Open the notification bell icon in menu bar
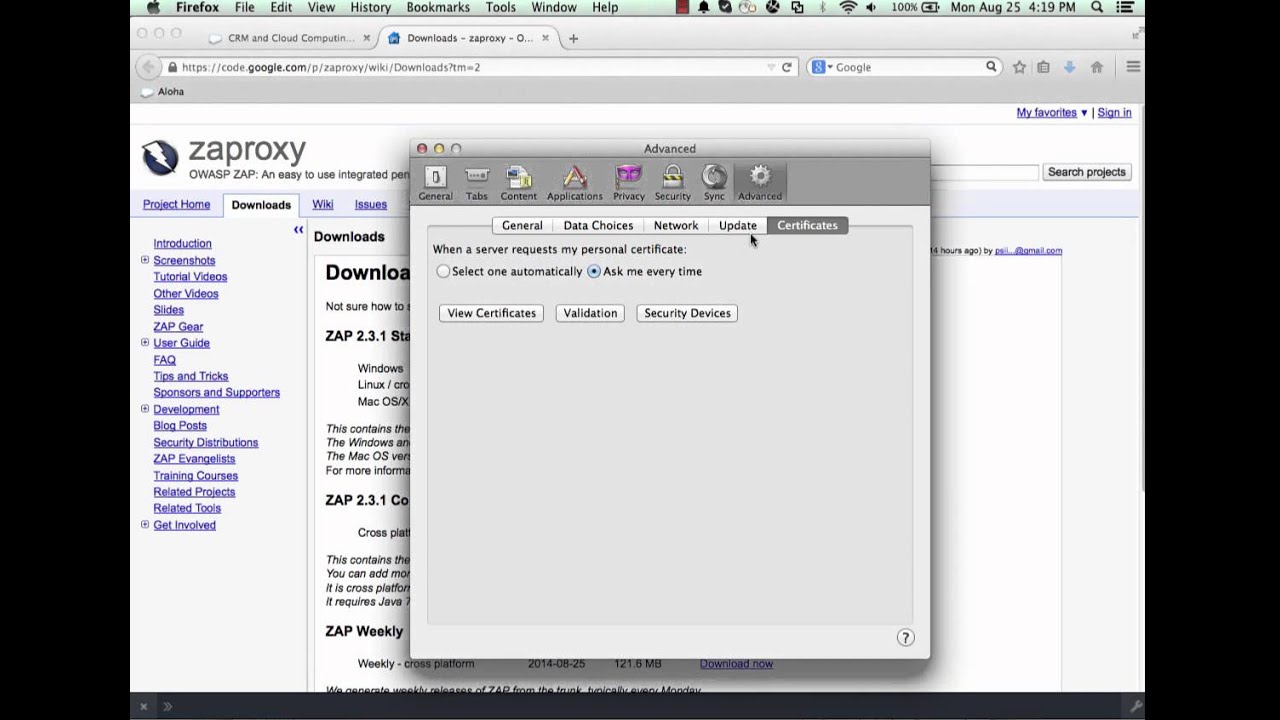This screenshot has width=1280, height=720. (x=704, y=7)
